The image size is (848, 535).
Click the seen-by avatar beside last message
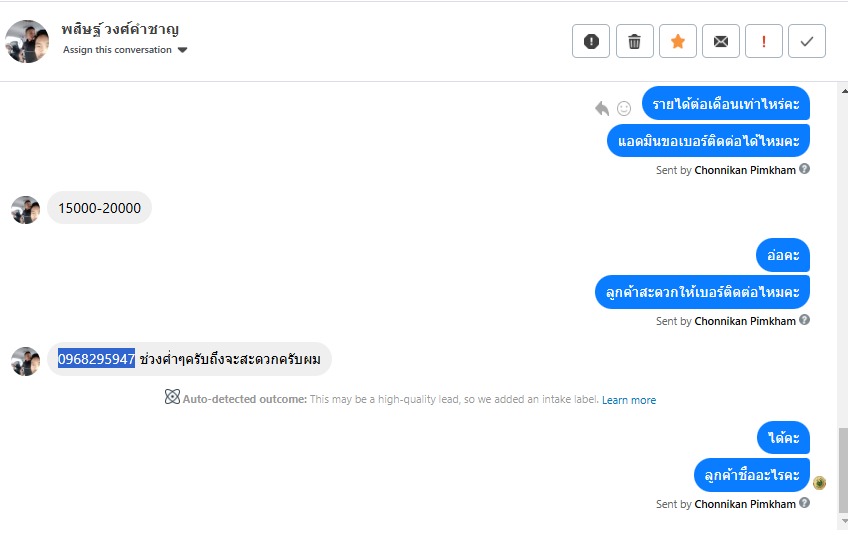point(820,483)
